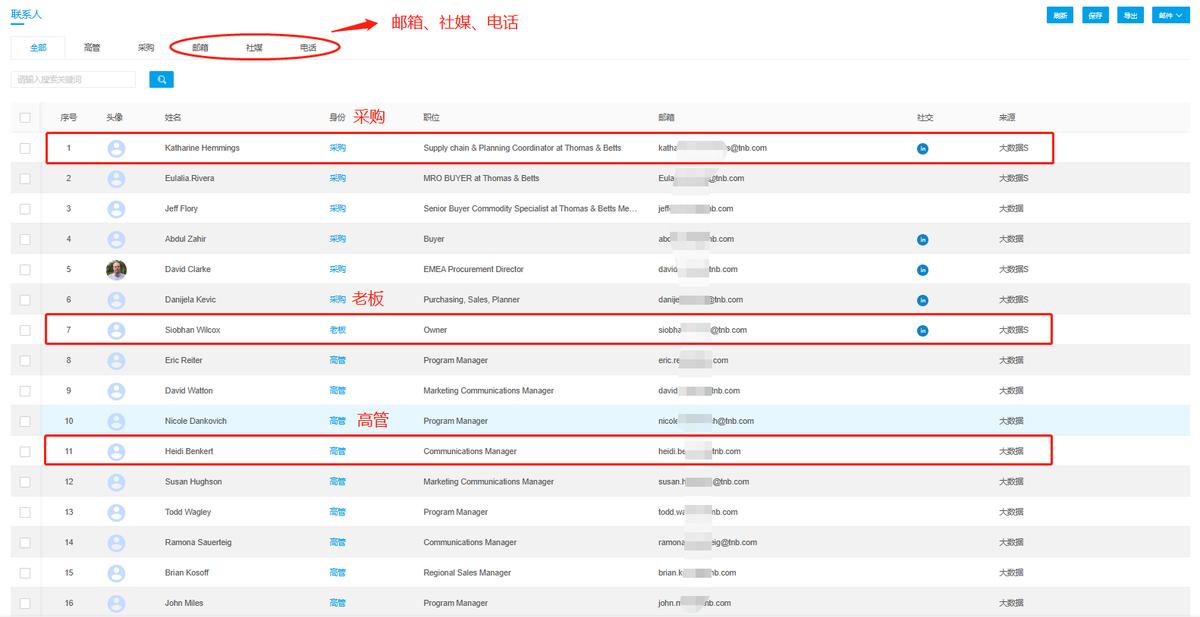Screen dimensions: 1200x617
Task: Click the blue search magnifier icon
Action: (161, 78)
